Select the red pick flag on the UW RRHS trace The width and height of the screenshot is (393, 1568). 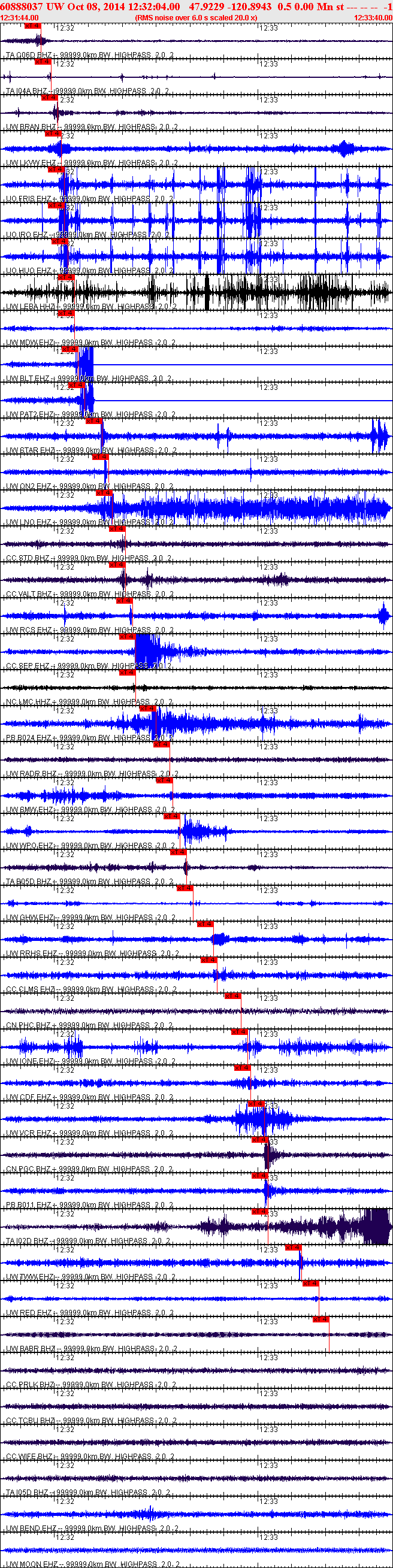[x=205, y=924]
